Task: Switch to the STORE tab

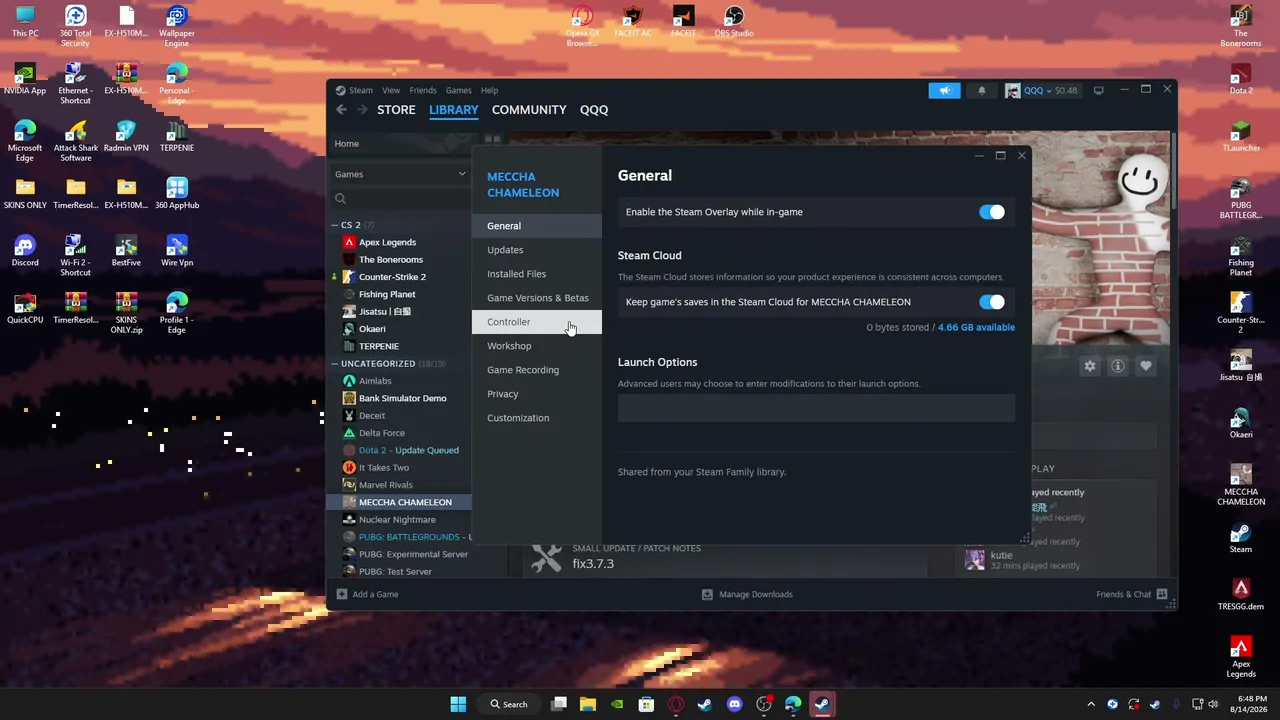Action: point(396,110)
